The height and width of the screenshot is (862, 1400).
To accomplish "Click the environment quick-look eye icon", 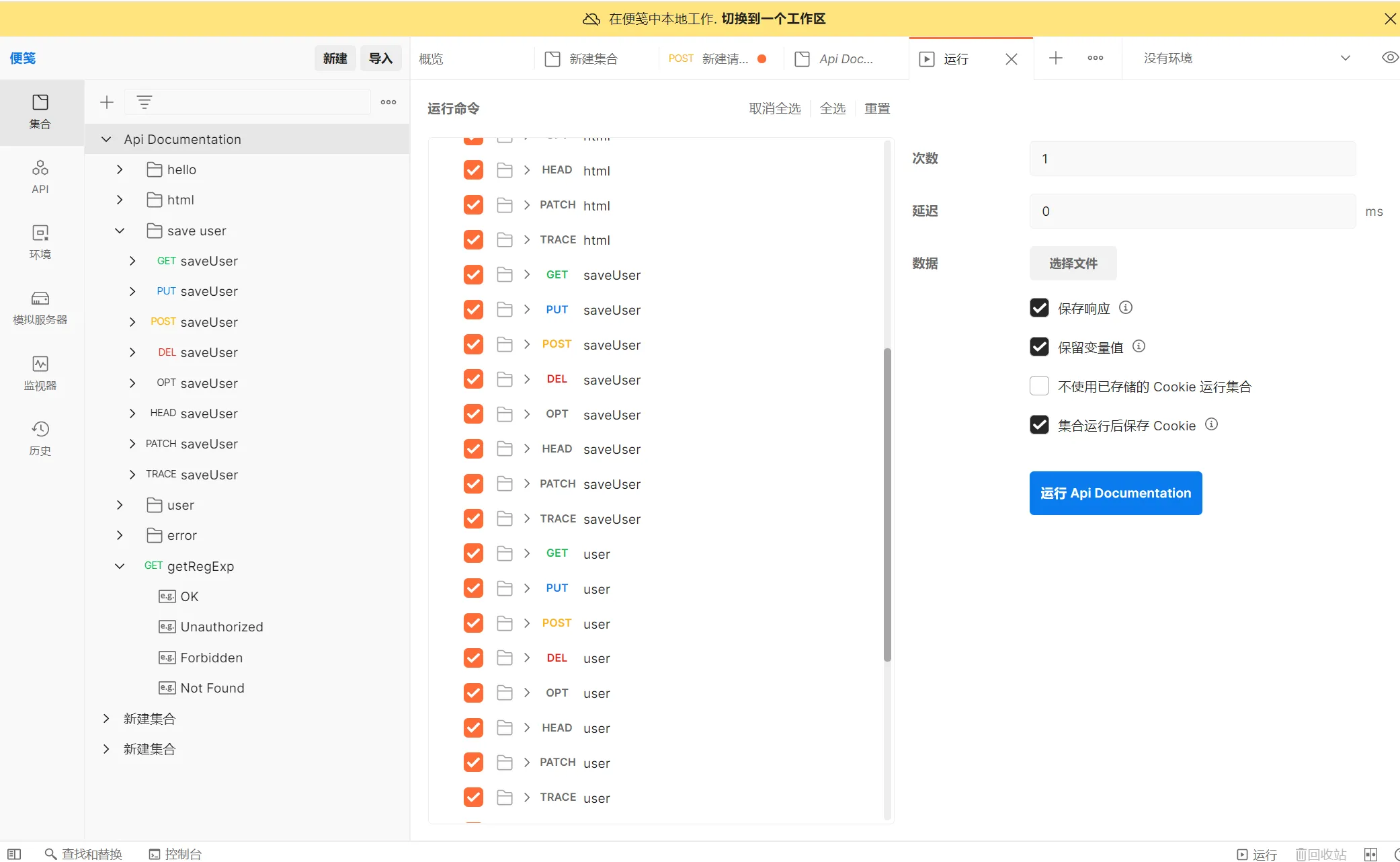I will 1389,58.
